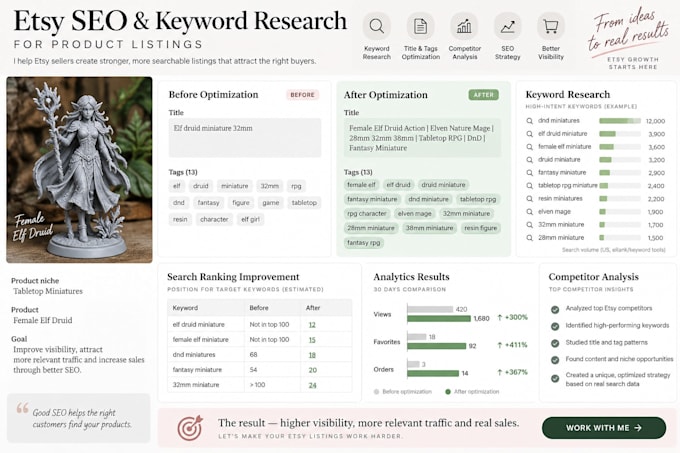Click the '12,000' search volume value
Viewport: 680px width, 453px height.
tap(655, 121)
